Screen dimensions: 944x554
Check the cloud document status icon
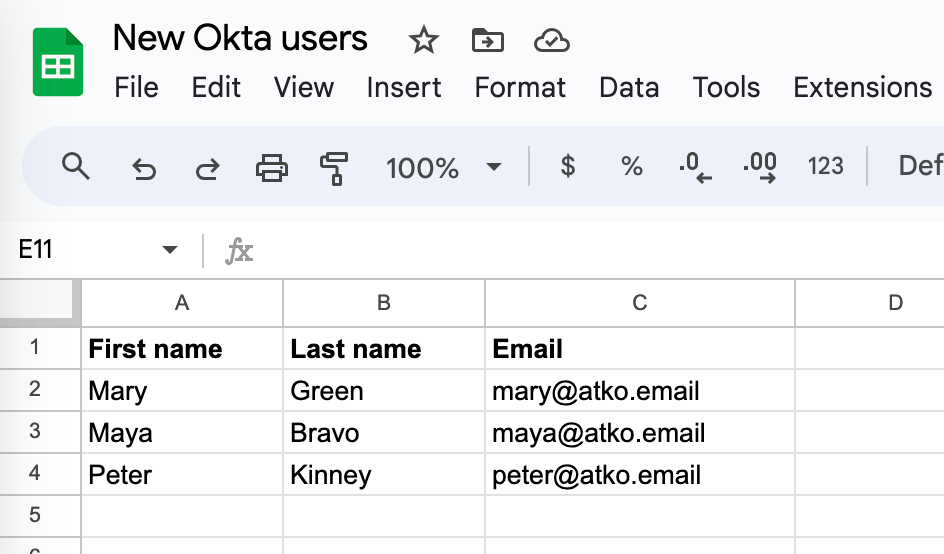551,40
